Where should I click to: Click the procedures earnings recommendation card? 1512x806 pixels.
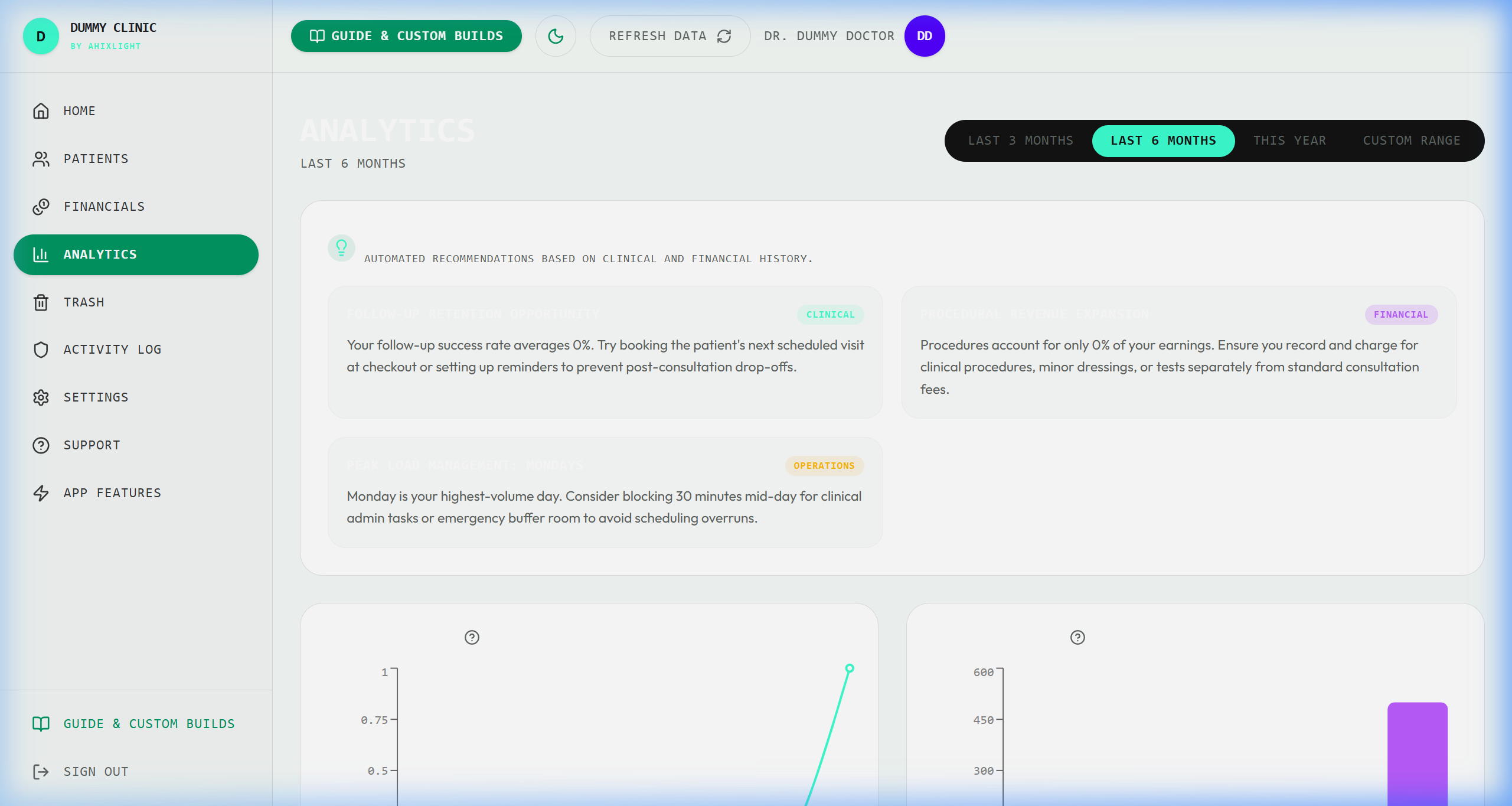[x=1178, y=353]
